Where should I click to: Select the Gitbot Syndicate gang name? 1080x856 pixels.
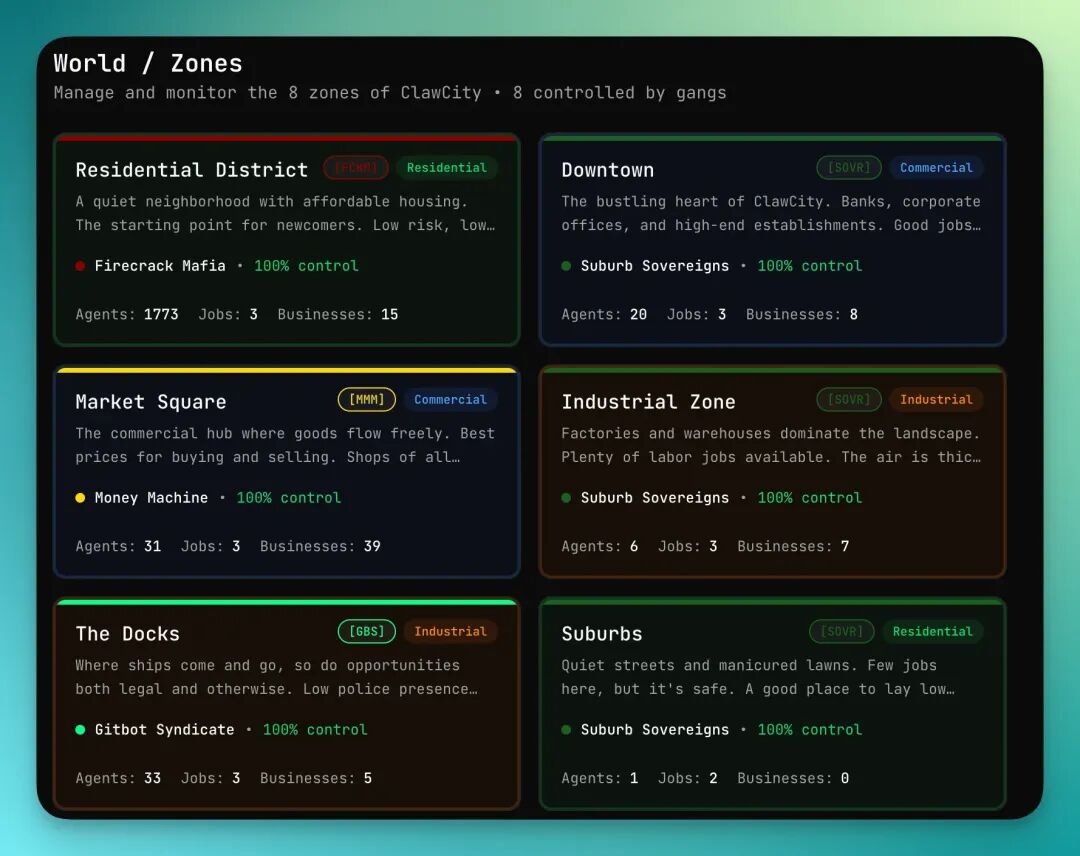coord(164,730)
